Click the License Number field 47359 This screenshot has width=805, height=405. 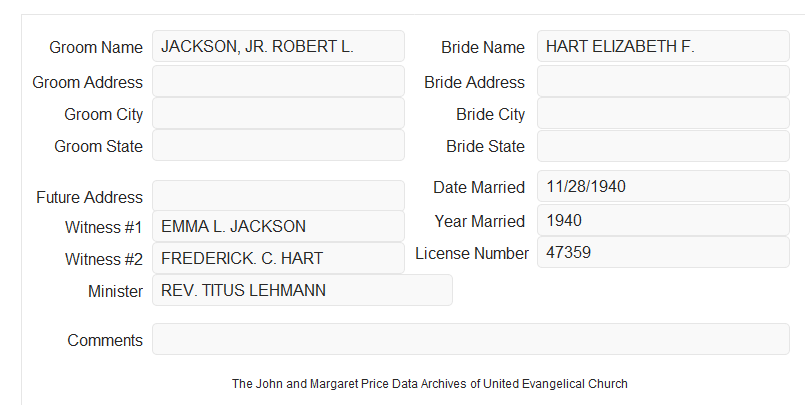click(663, 252)
